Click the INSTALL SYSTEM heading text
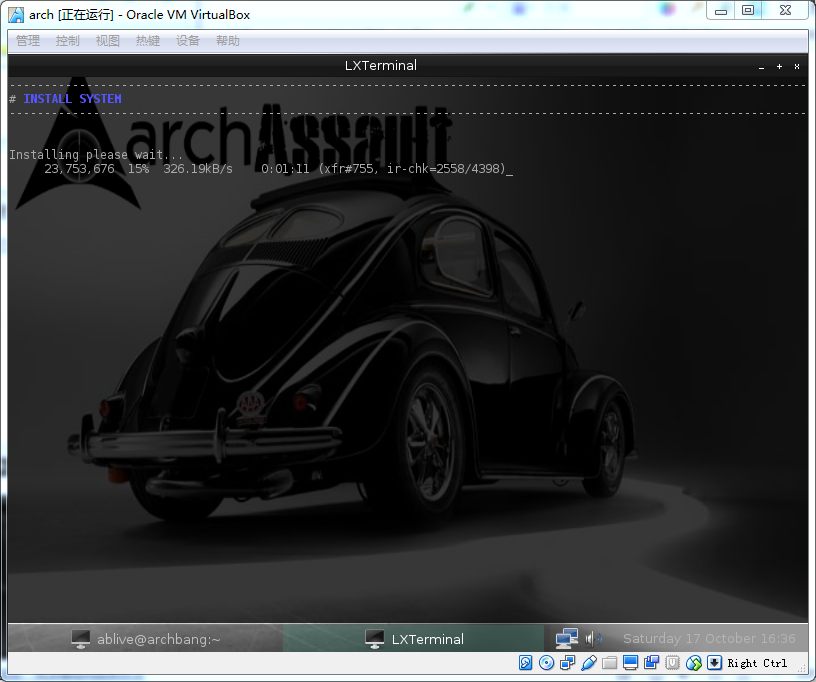Image resolution: width=816 pixels, height=682 pixels. coord(72,98)
